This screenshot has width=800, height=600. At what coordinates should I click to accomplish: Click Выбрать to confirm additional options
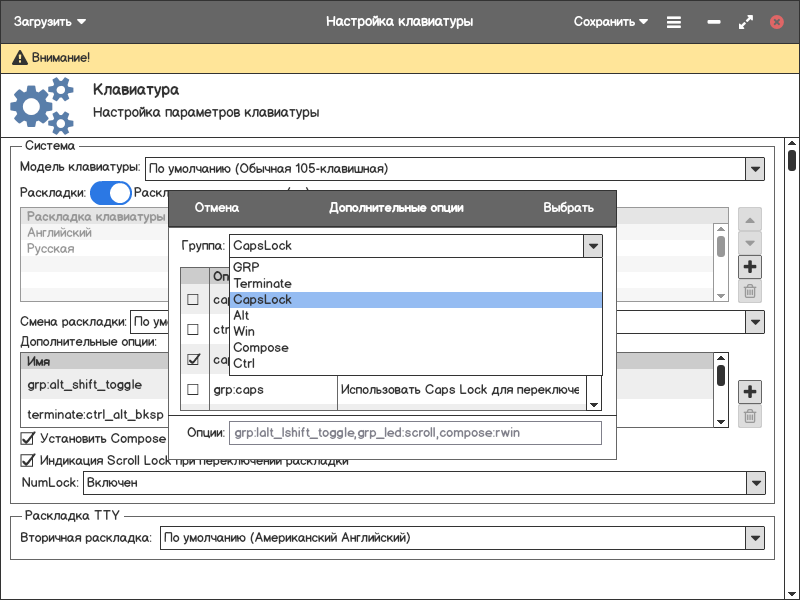568,208
